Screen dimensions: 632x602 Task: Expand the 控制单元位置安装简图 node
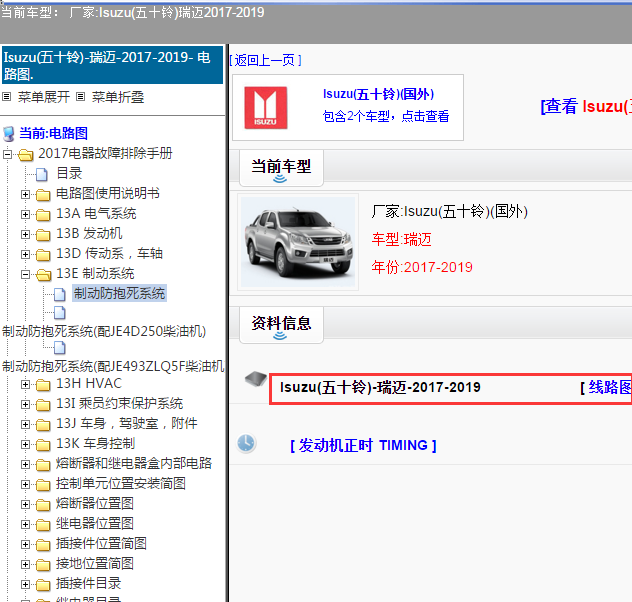(x=25, y=484)
